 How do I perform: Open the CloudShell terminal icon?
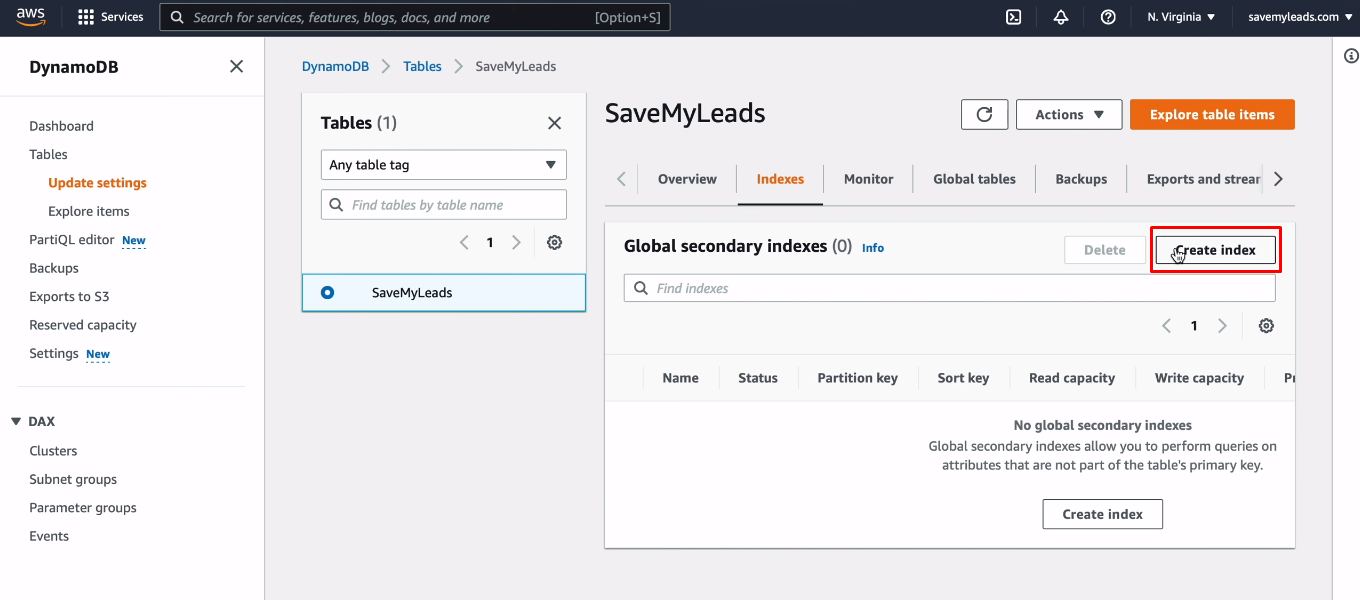[1013, 17]
